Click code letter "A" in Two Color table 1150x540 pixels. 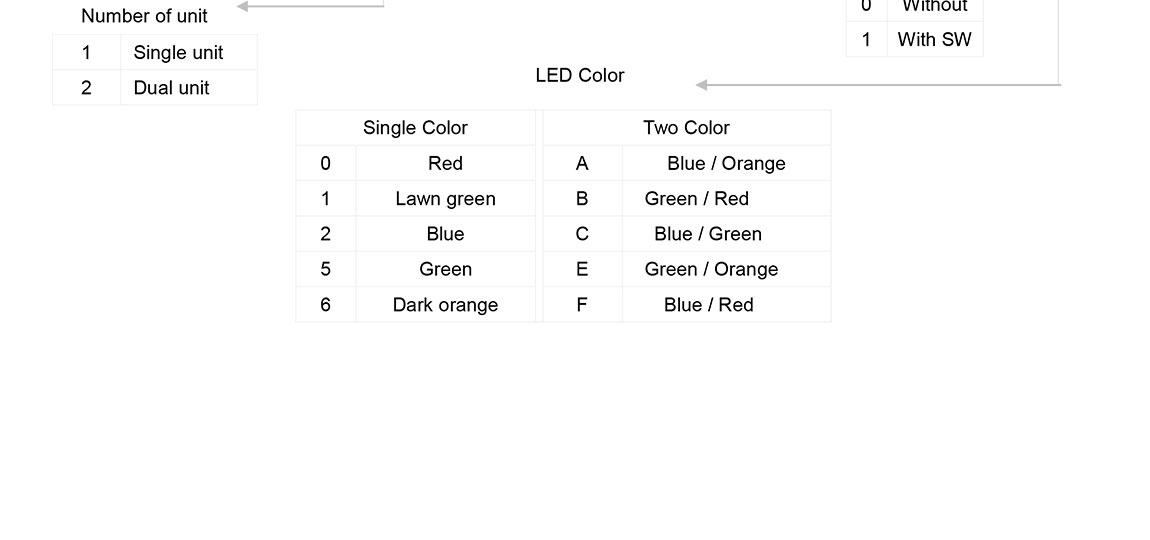(582, 163)
